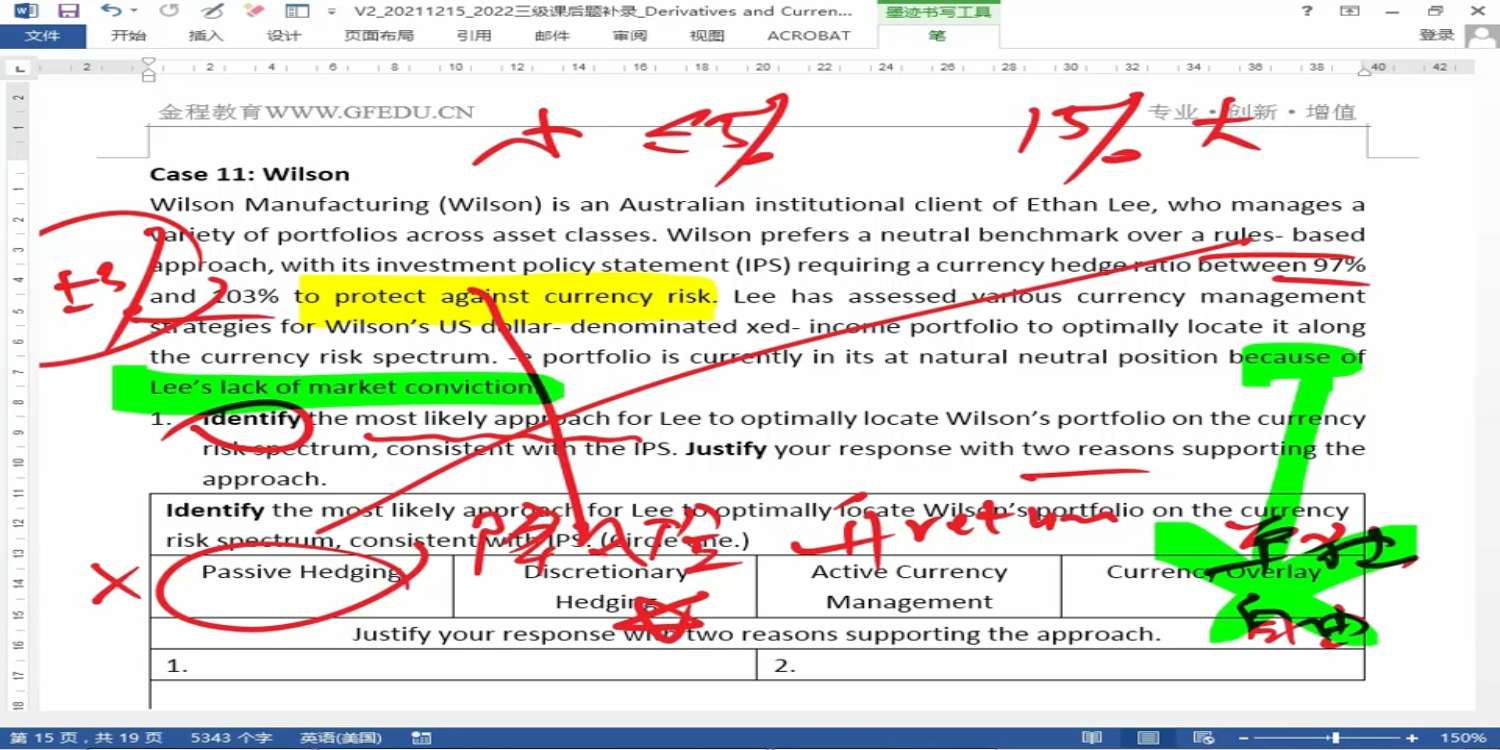Save the document with the floppy disk icon
This screenshot has height=750, width=1500.
pos(69,11)
